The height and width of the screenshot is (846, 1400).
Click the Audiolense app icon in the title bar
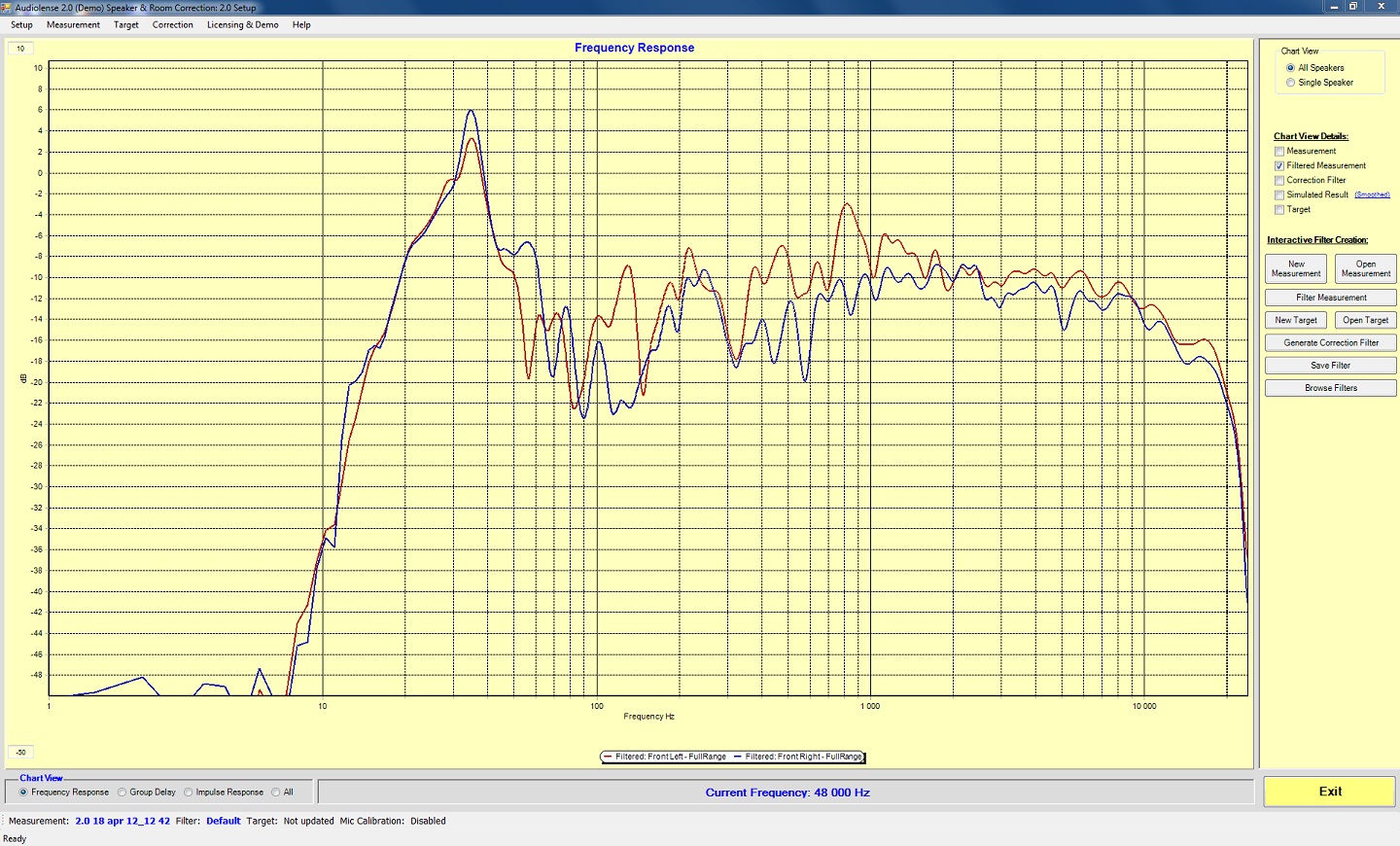[7, 7]
